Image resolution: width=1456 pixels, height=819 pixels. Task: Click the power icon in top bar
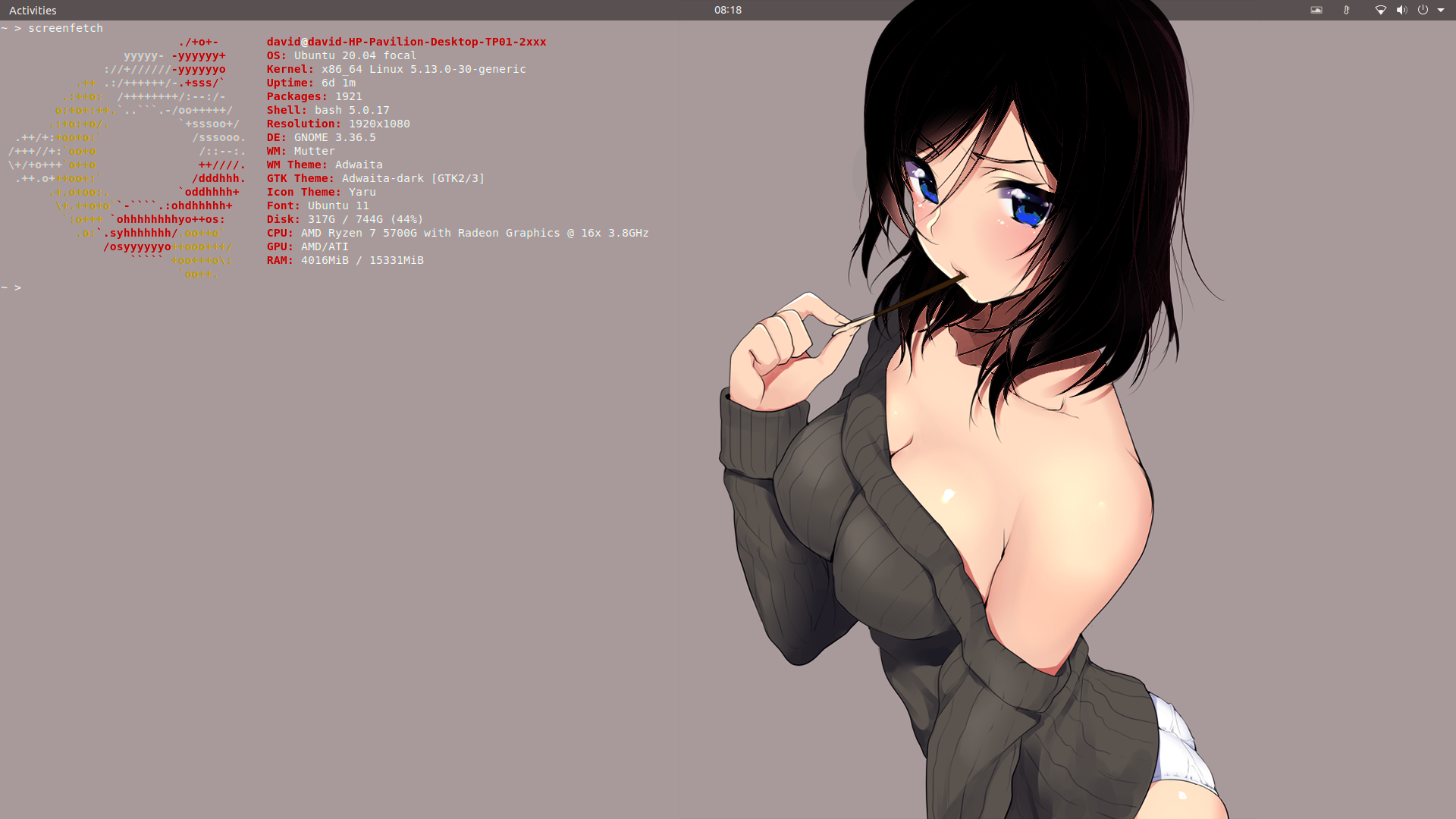click(1423, 10)
